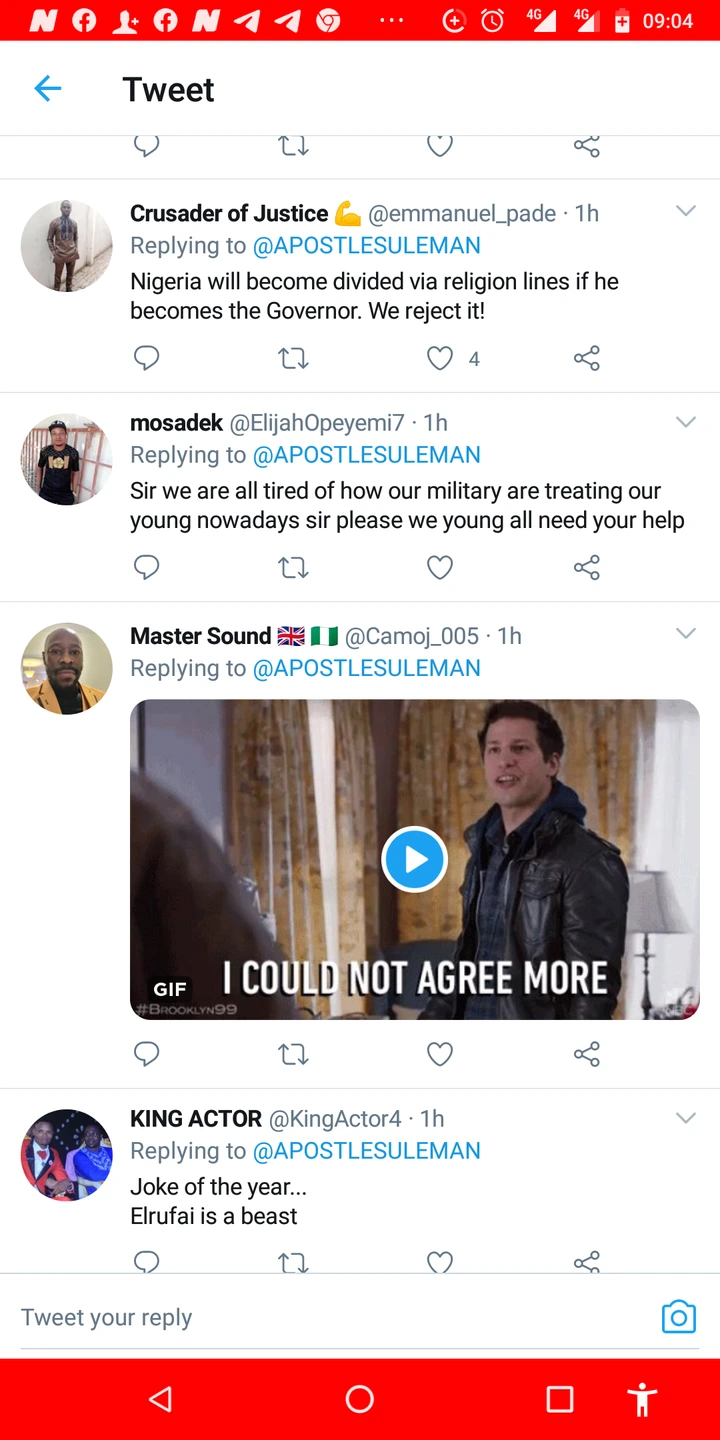This screenshot has width=720, height=1440.
Task: Open camera icon in reply bar
Action: coord(678,1317)
